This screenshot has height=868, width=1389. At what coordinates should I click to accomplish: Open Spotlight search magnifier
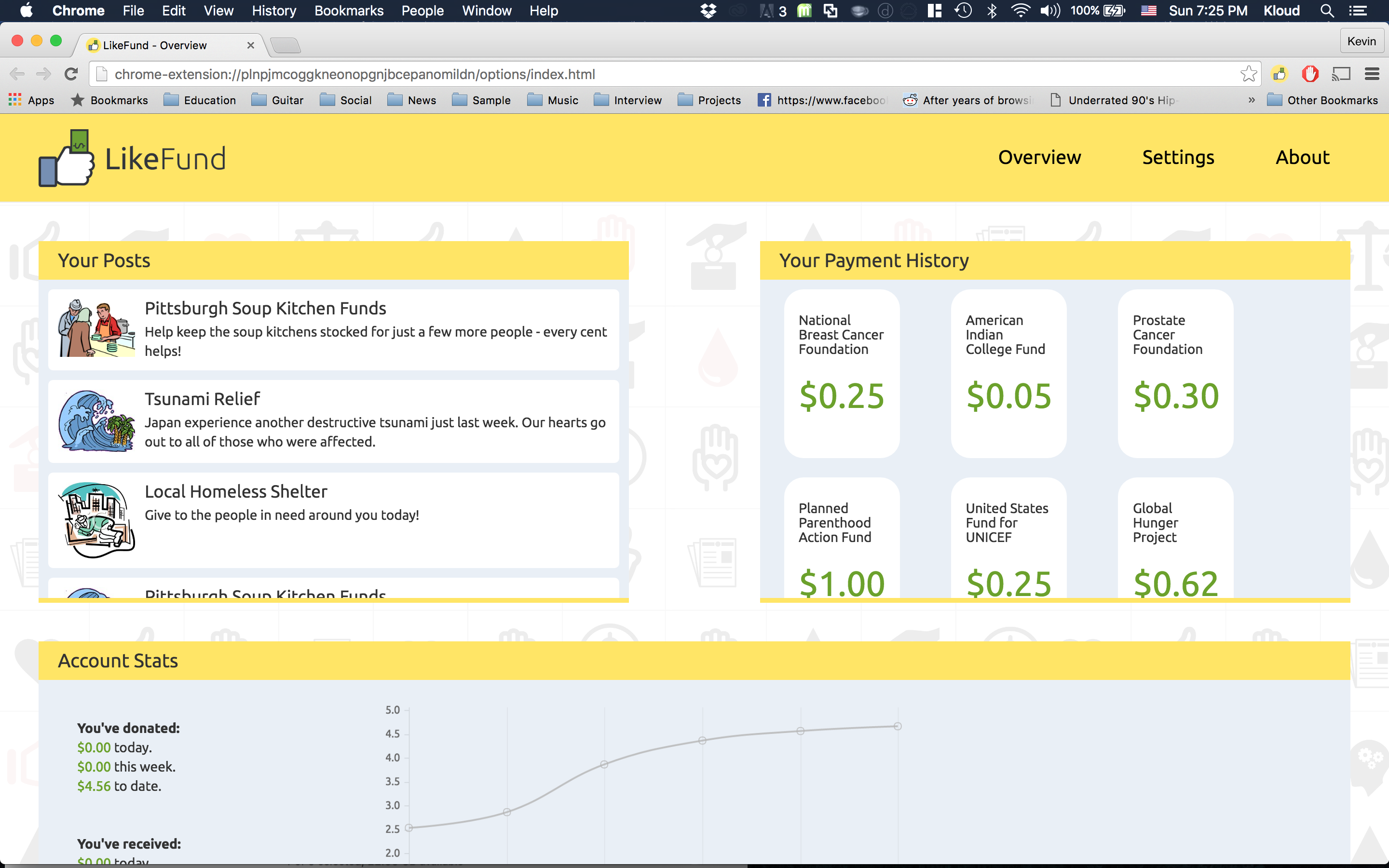(1326, 10)
